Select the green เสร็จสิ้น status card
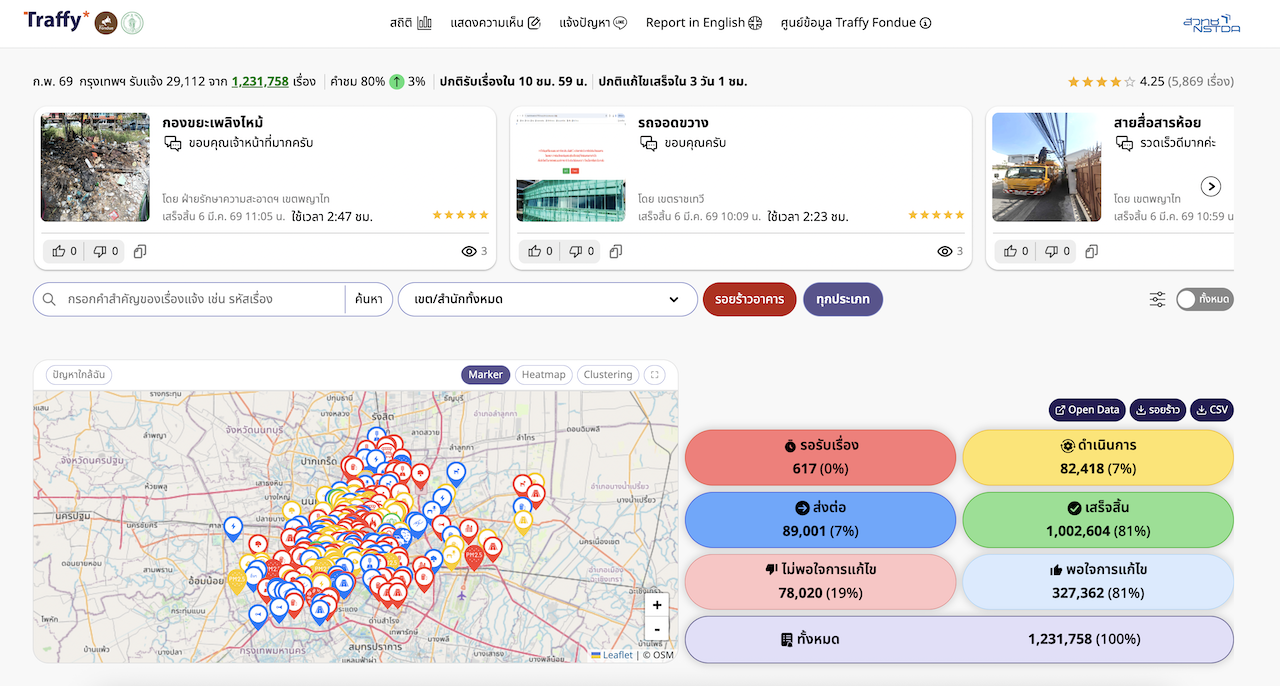 coord(1097,519)
